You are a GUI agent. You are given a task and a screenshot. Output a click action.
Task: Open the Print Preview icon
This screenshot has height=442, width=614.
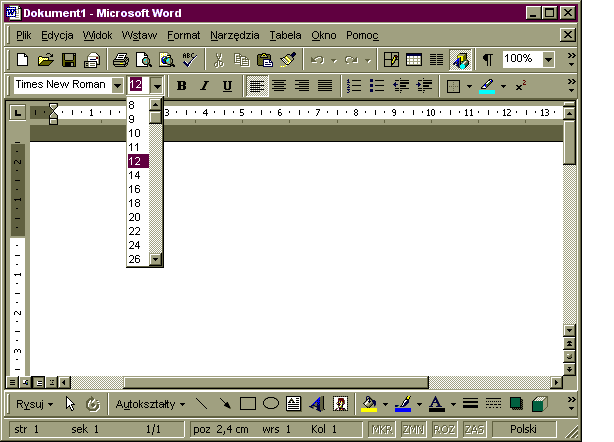coord(143,60)
